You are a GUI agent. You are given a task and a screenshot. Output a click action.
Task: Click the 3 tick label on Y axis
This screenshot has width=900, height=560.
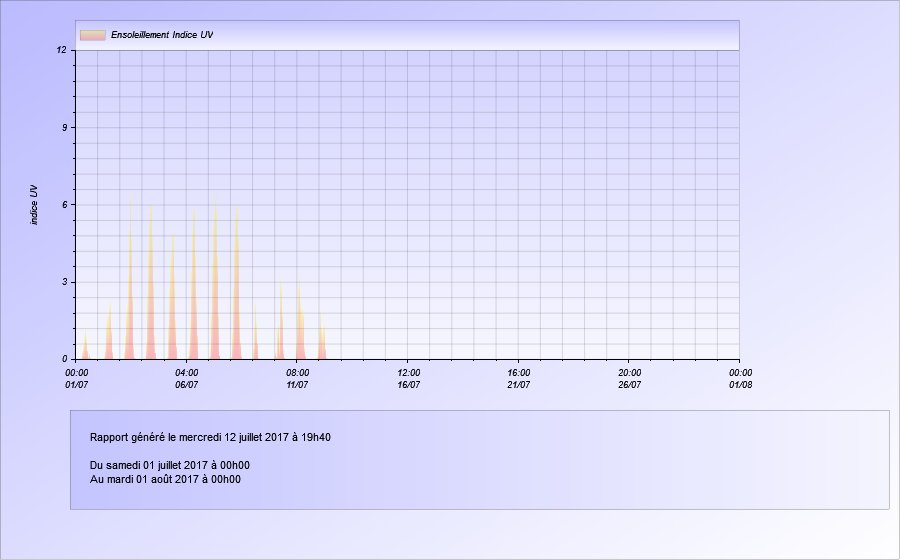coord(63,282)
